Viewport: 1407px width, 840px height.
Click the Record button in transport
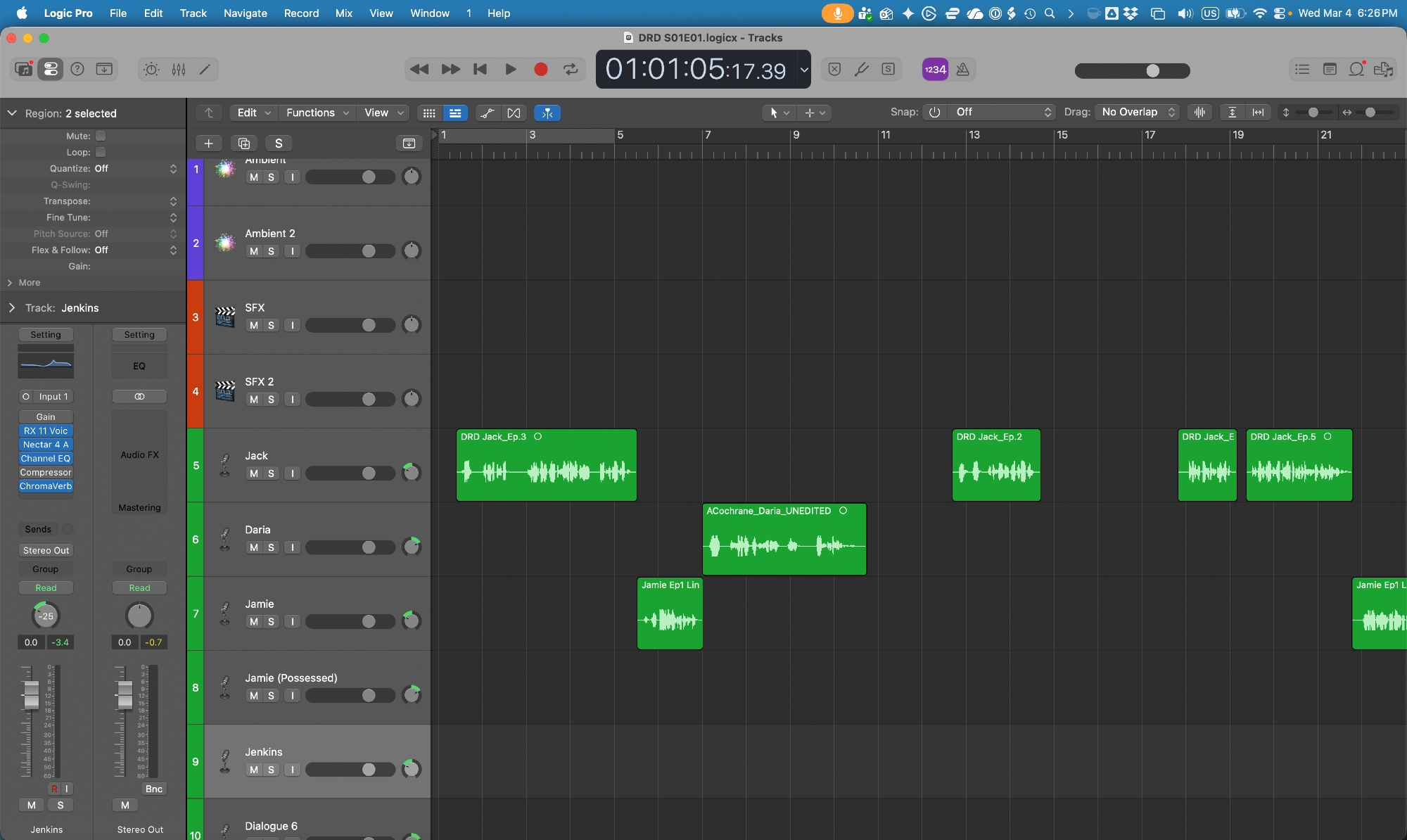[x=540, y=69]
